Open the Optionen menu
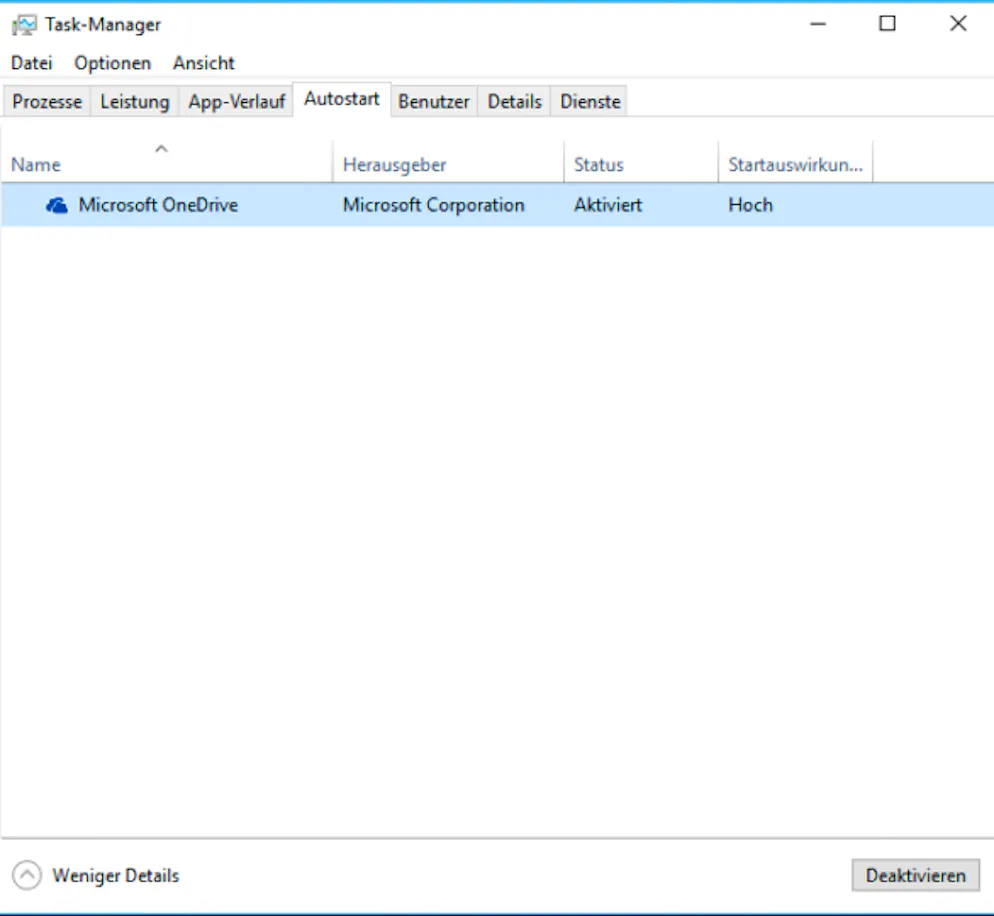This screenshot has height=916, width=994. (113, 63)
